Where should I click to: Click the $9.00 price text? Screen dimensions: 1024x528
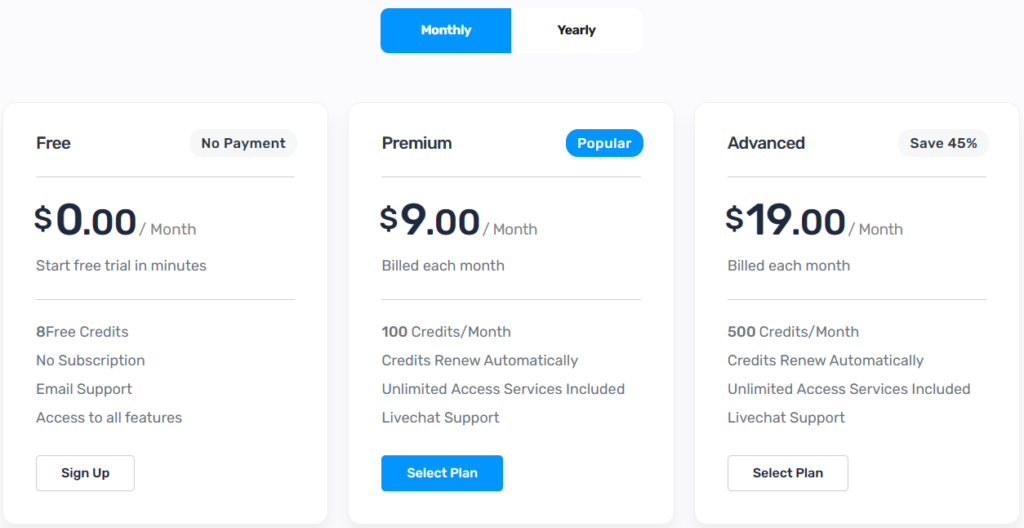coord(430,221)
